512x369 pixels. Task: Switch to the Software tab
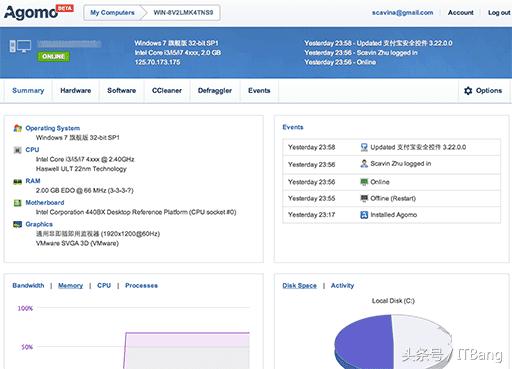122,91
